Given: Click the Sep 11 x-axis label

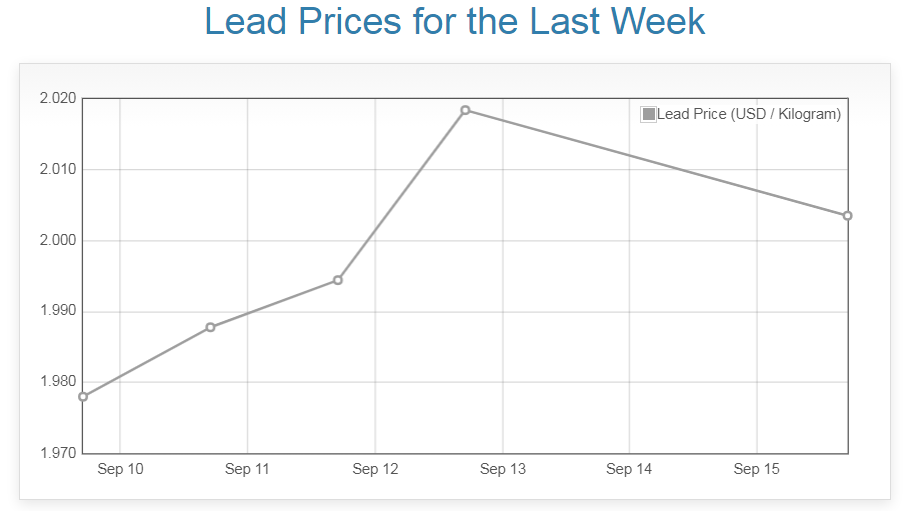Looking at the screenshot, I should 247,470.
